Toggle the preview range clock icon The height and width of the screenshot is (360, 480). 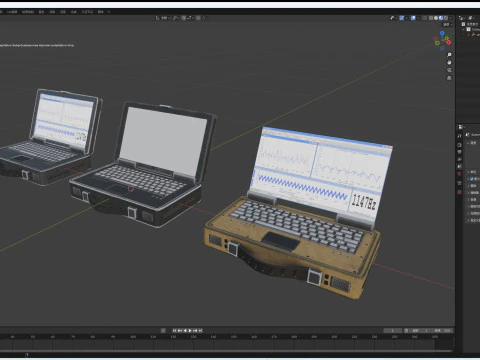[x=406, y=330]
